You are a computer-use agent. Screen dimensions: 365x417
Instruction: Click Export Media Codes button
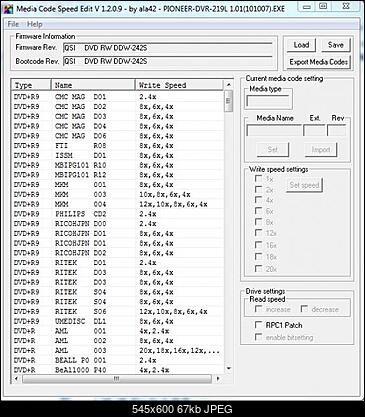(x=318, y=62)
